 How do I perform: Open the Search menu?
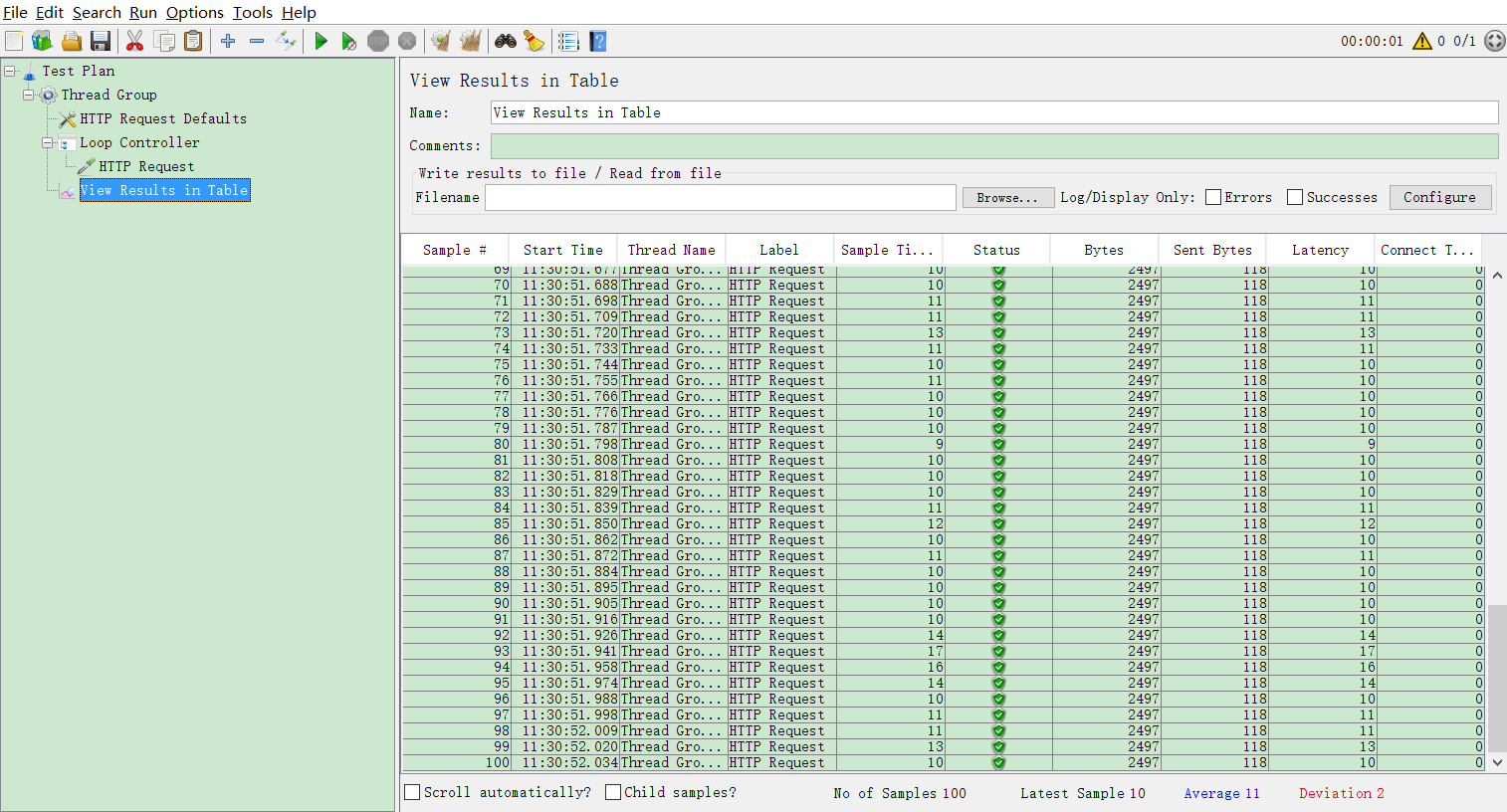pyautogui.click(x=97, y=13)
